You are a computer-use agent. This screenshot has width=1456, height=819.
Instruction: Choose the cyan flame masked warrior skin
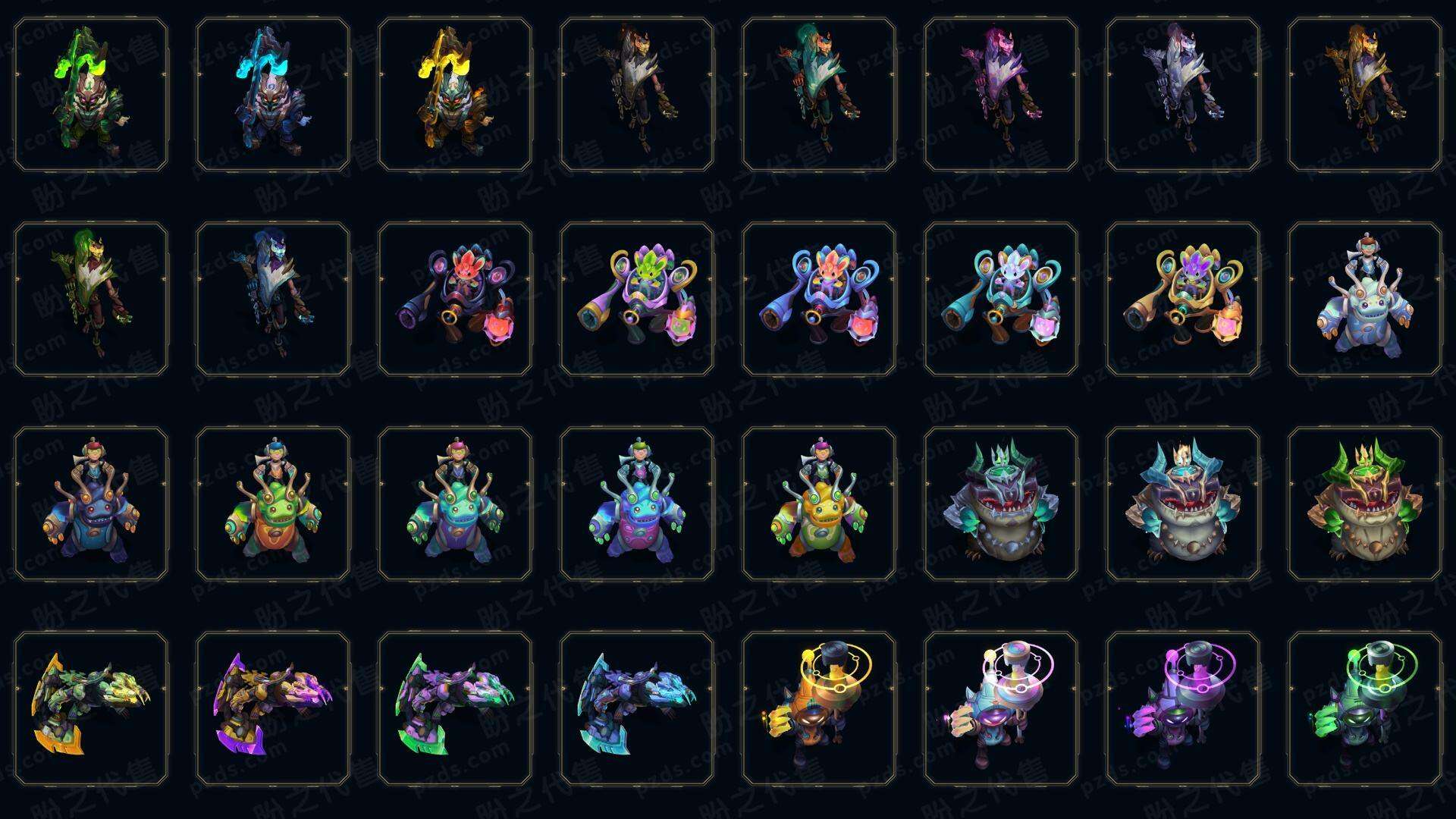(273, 95)
